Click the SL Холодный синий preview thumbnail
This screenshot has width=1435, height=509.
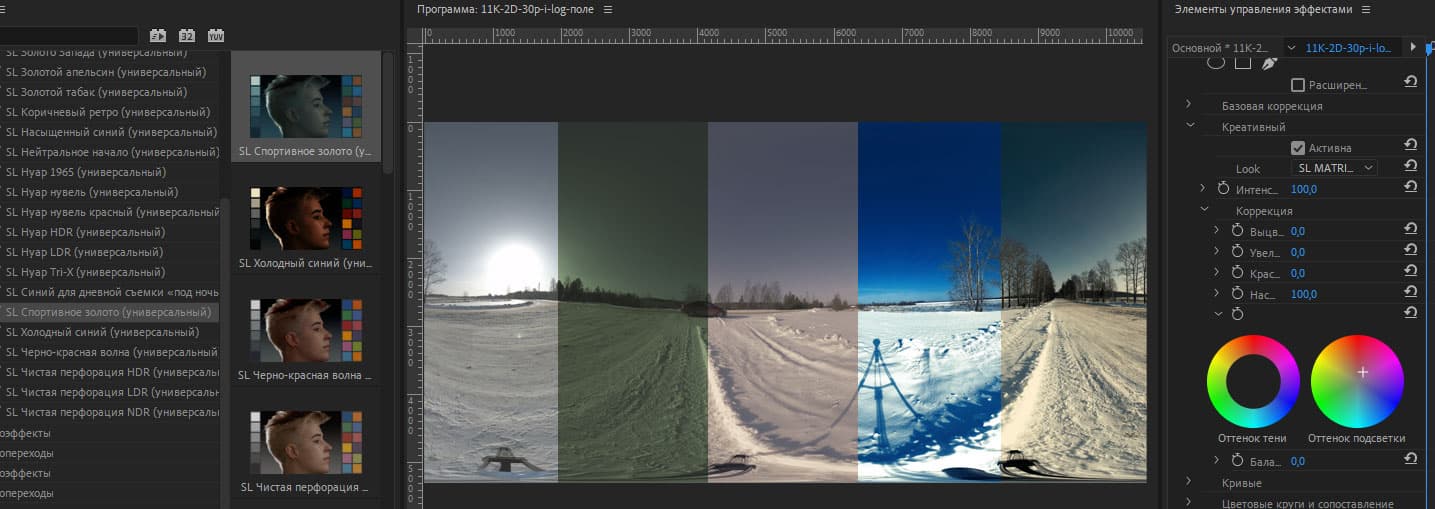pos(305,218)
